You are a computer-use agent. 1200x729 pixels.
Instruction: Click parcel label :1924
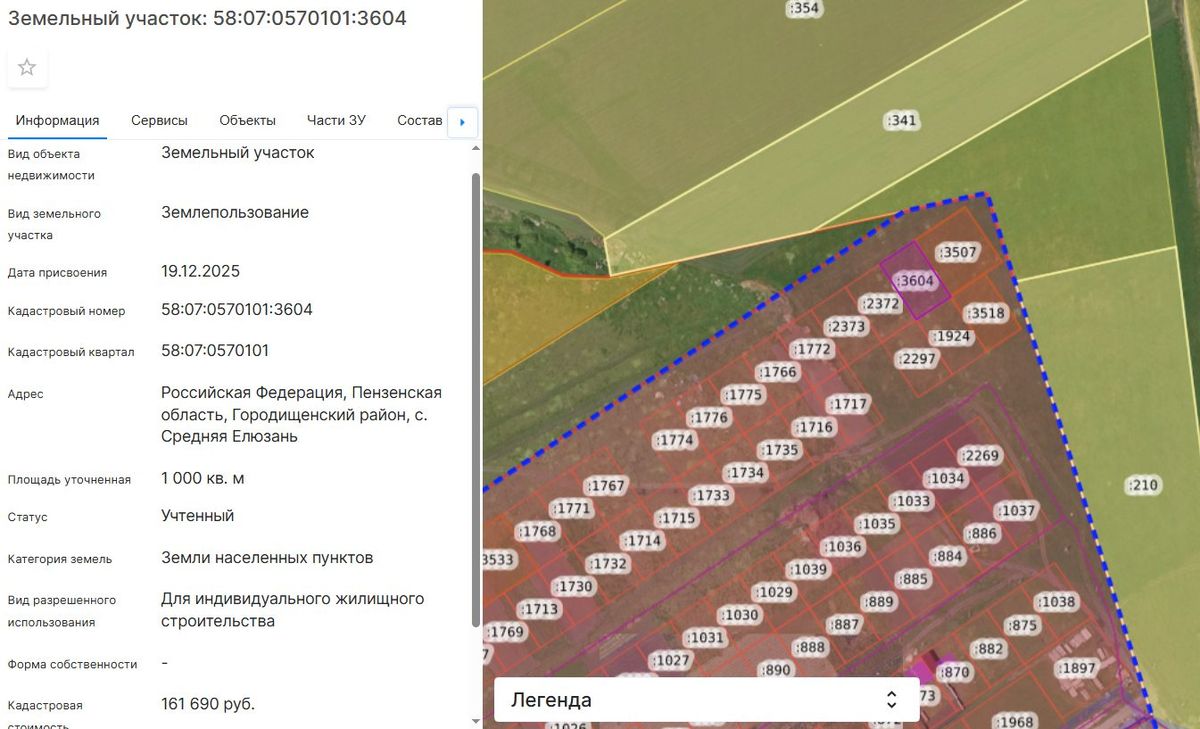[951, 336]
